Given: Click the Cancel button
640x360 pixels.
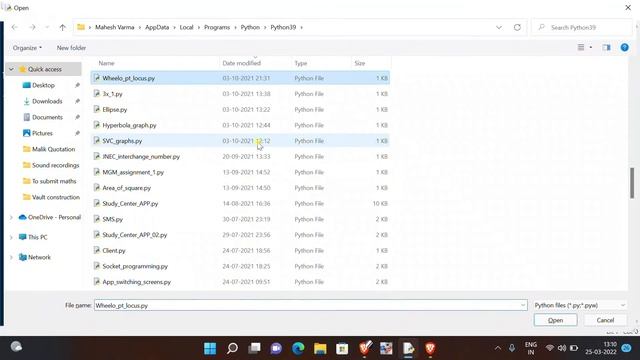Looking at the screenshot, I should (605, 320).
